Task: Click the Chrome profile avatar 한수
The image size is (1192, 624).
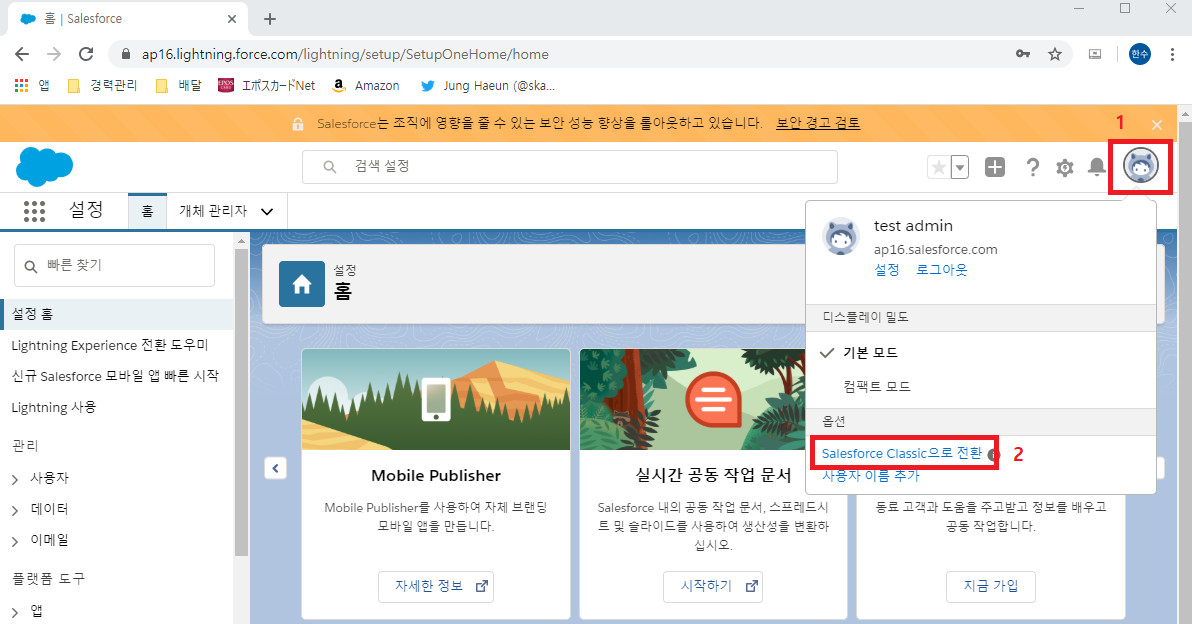Action: tap(1140, 54)
